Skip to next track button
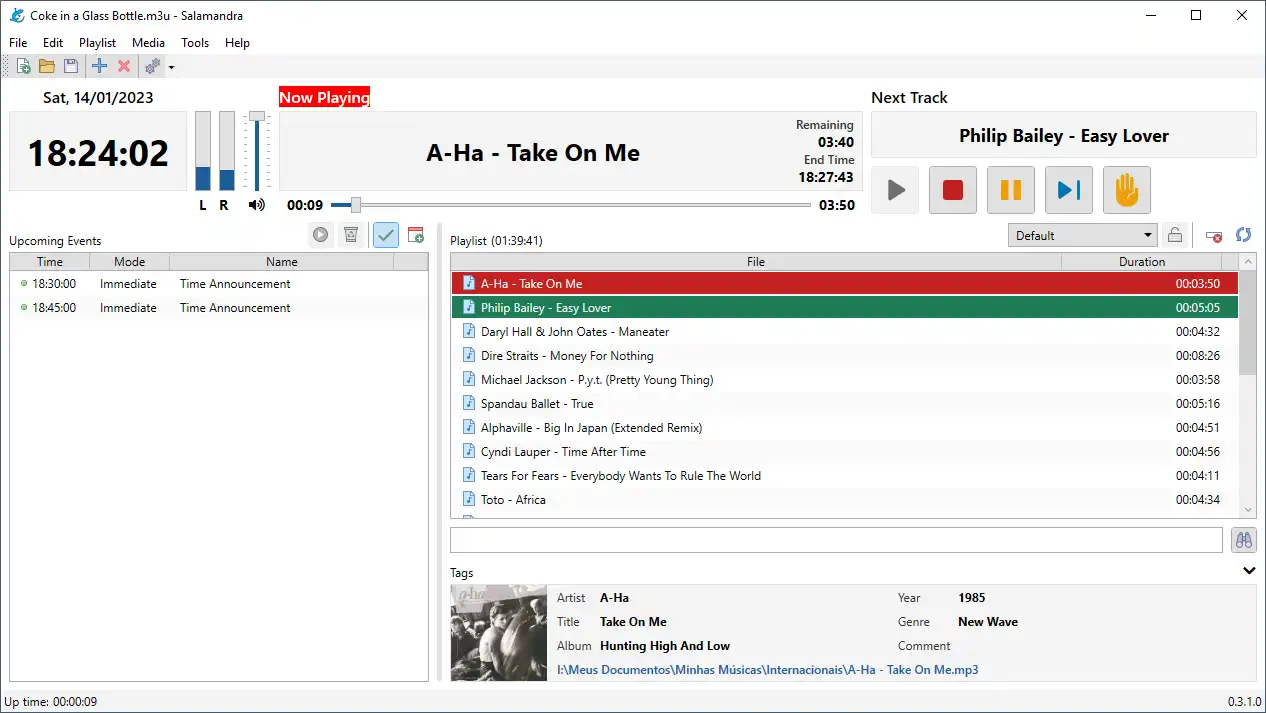Viewport: 1266px width, 713px height. [x=1068, y=190]
